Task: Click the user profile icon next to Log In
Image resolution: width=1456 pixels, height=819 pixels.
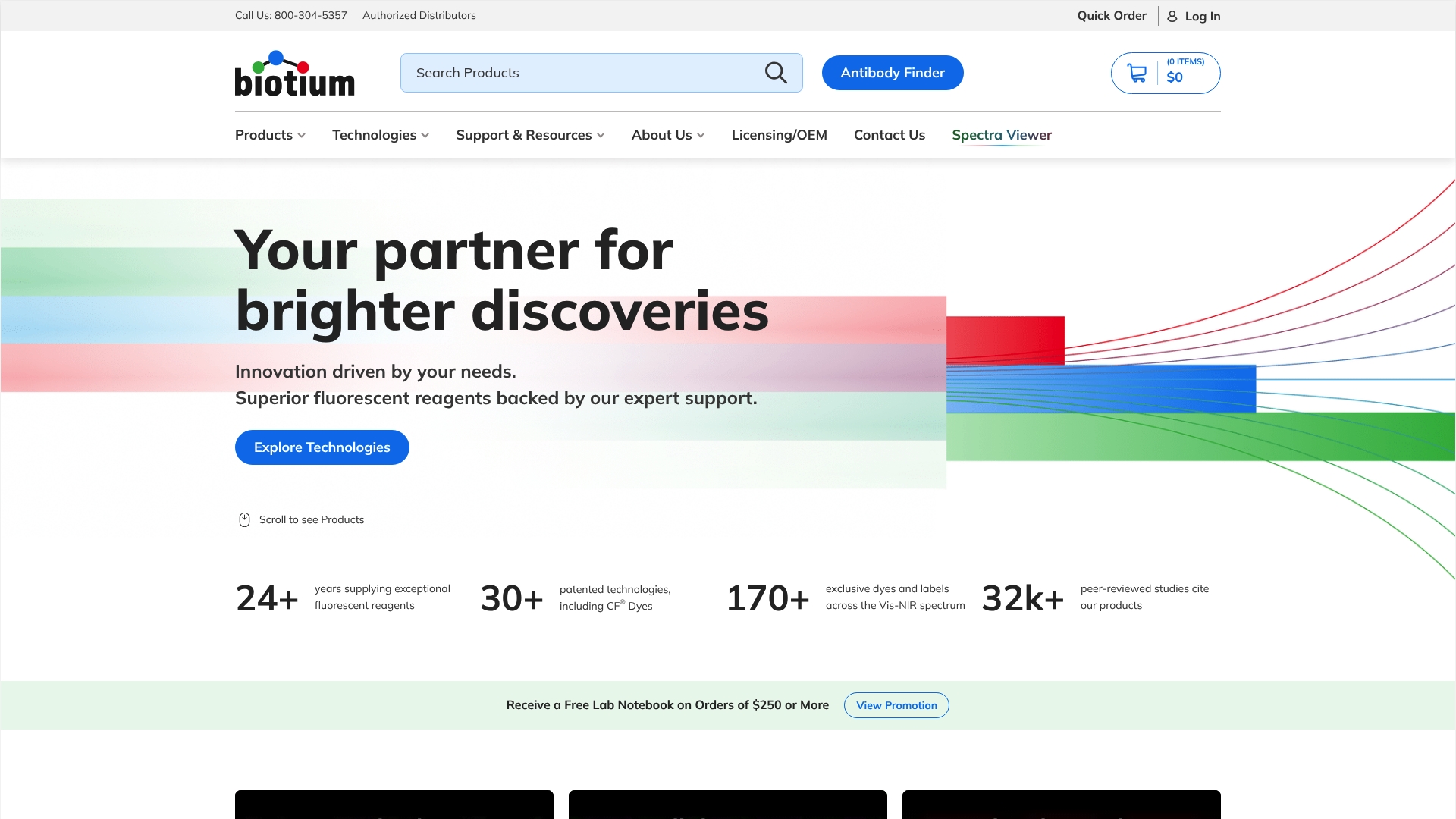Action: (1172, 16)
